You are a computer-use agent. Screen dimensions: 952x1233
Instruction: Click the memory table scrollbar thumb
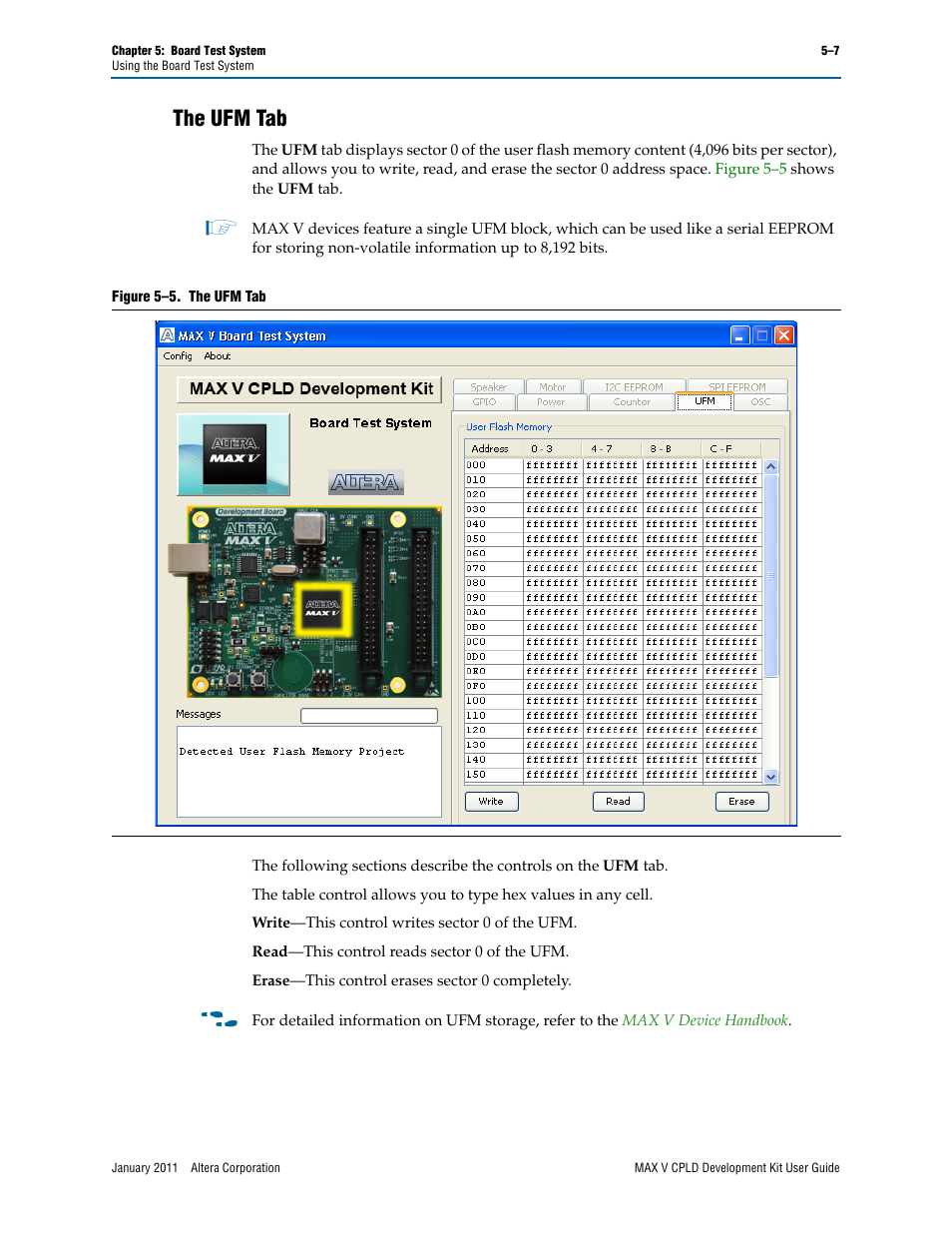pos(770,576)
